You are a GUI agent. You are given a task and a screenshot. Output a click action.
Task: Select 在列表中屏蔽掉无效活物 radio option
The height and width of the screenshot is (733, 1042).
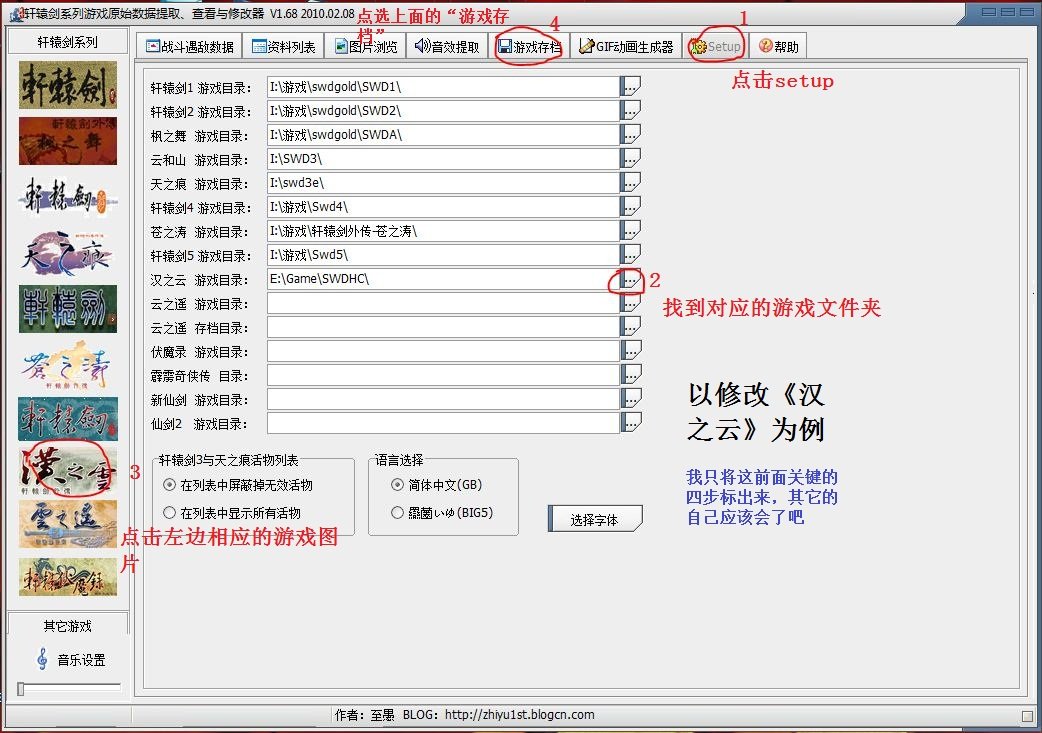[169, 485]
